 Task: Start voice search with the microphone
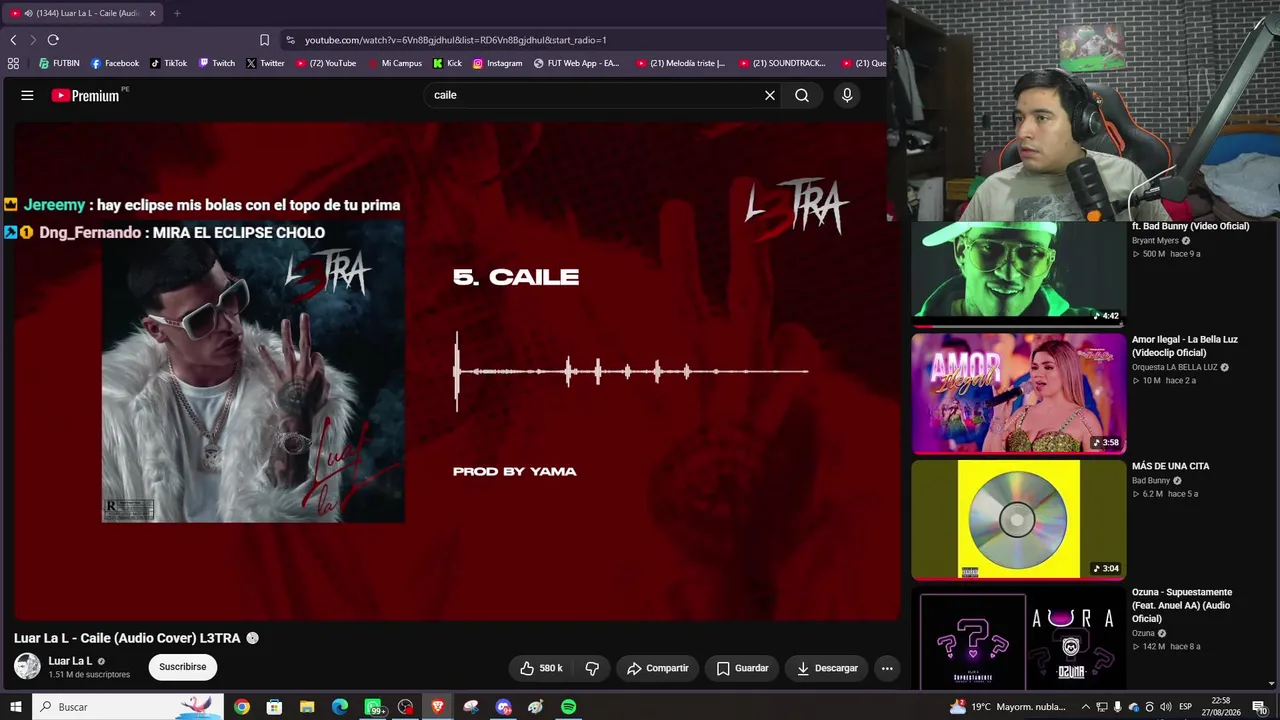coord(847,95)
